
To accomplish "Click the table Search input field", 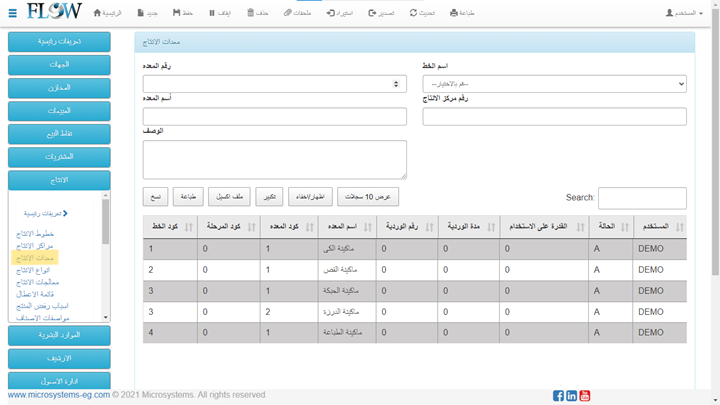I will pos(641,198).
